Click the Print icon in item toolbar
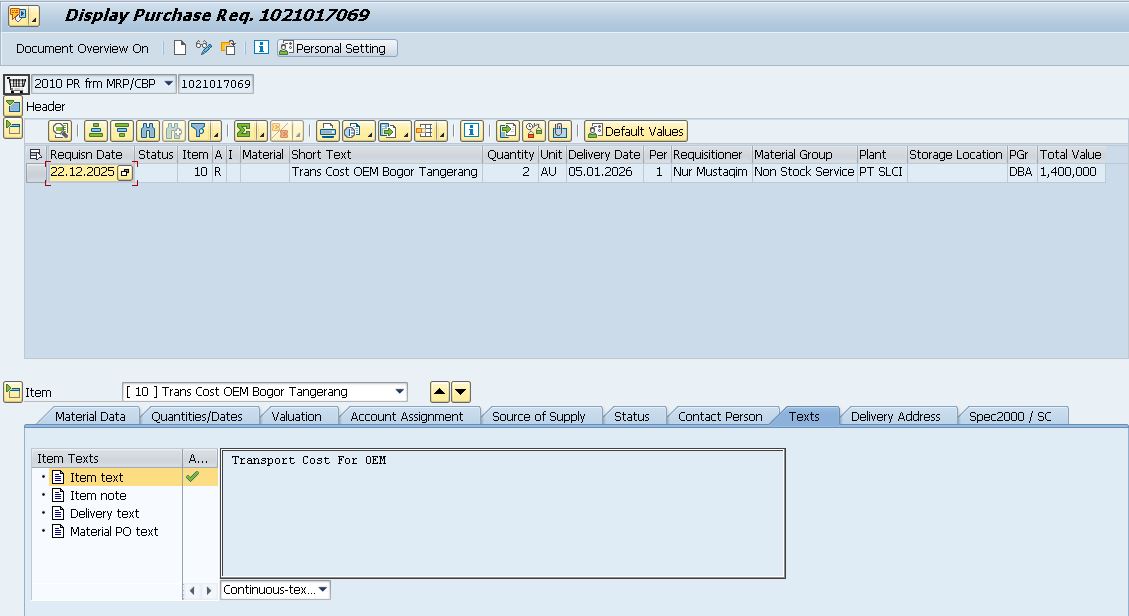 pyautogui.click(x=327, y=131)
